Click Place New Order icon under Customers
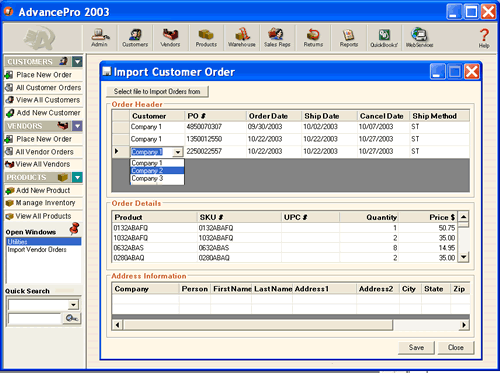 point(9,75)
